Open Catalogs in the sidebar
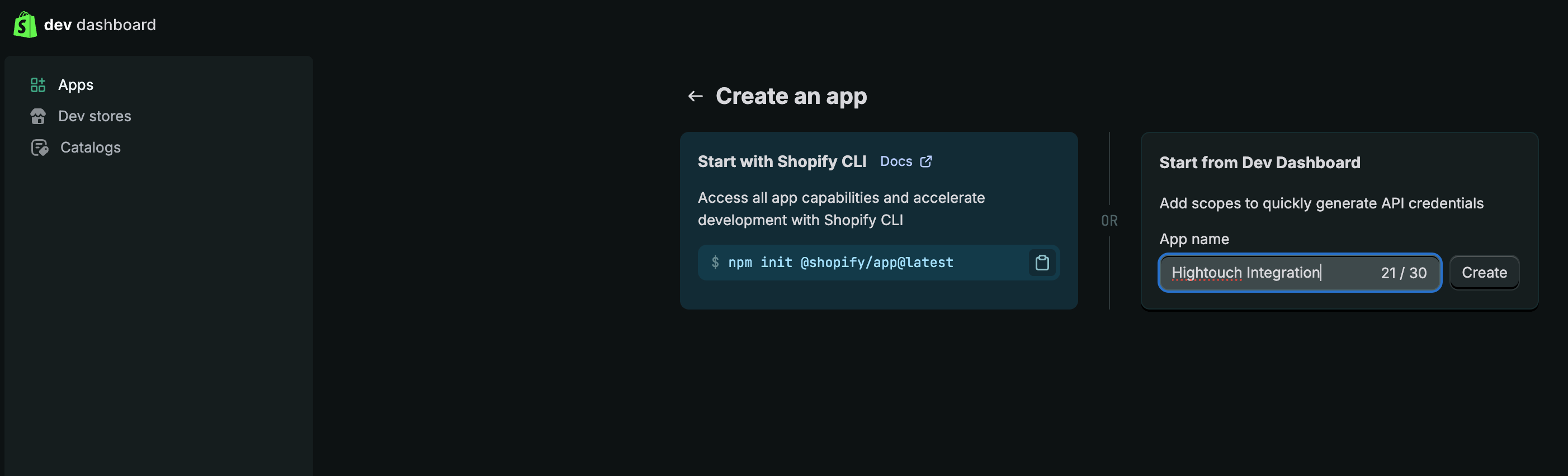This screenshot has height=476, width=1568. (x=90, y=147)
